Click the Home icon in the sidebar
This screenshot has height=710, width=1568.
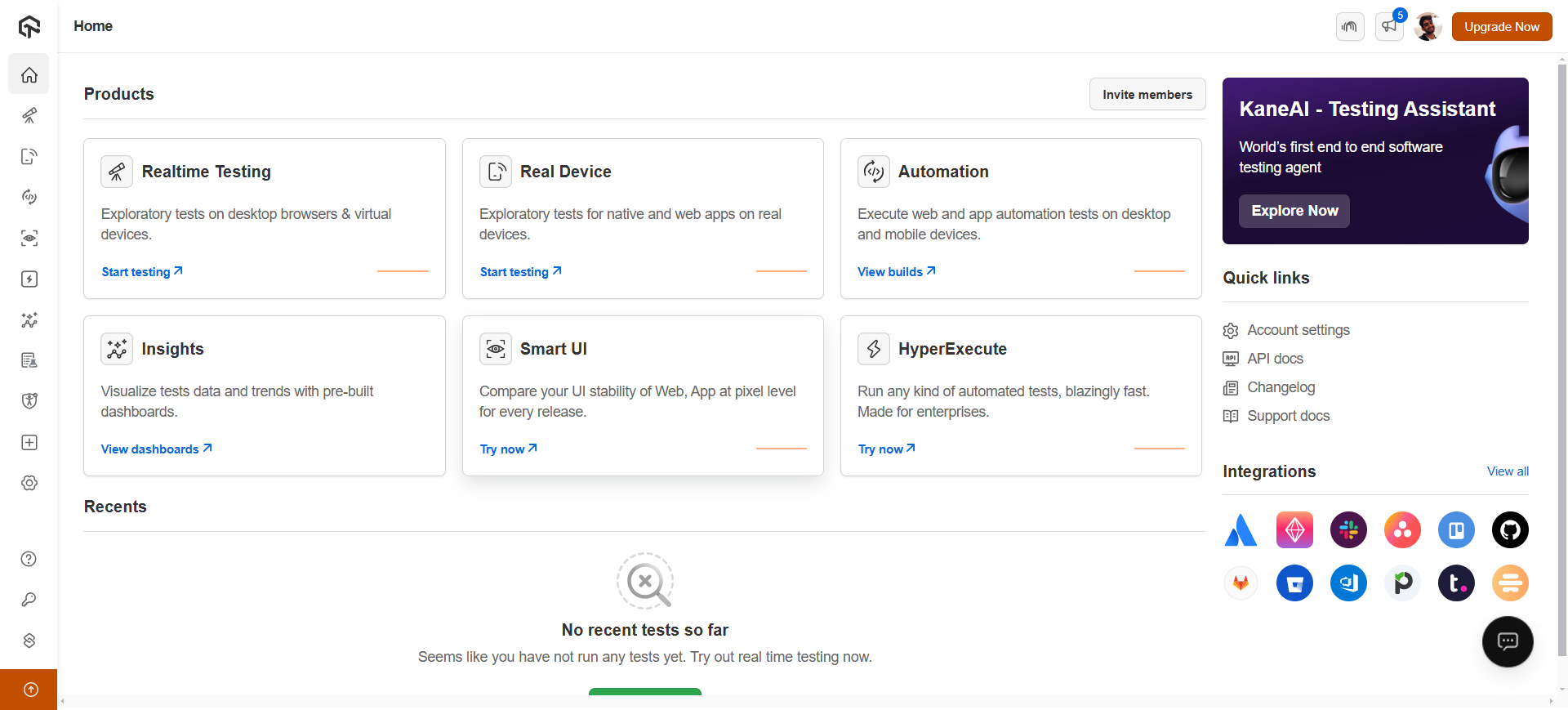(x=29, y=75)
